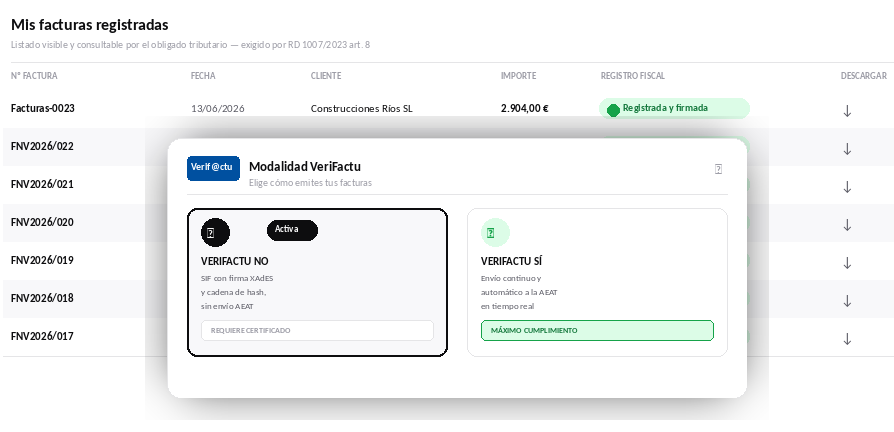Open invoice FNV2026/017
Viewport: 894px width, 432px height.
click(x=42, y=336)
